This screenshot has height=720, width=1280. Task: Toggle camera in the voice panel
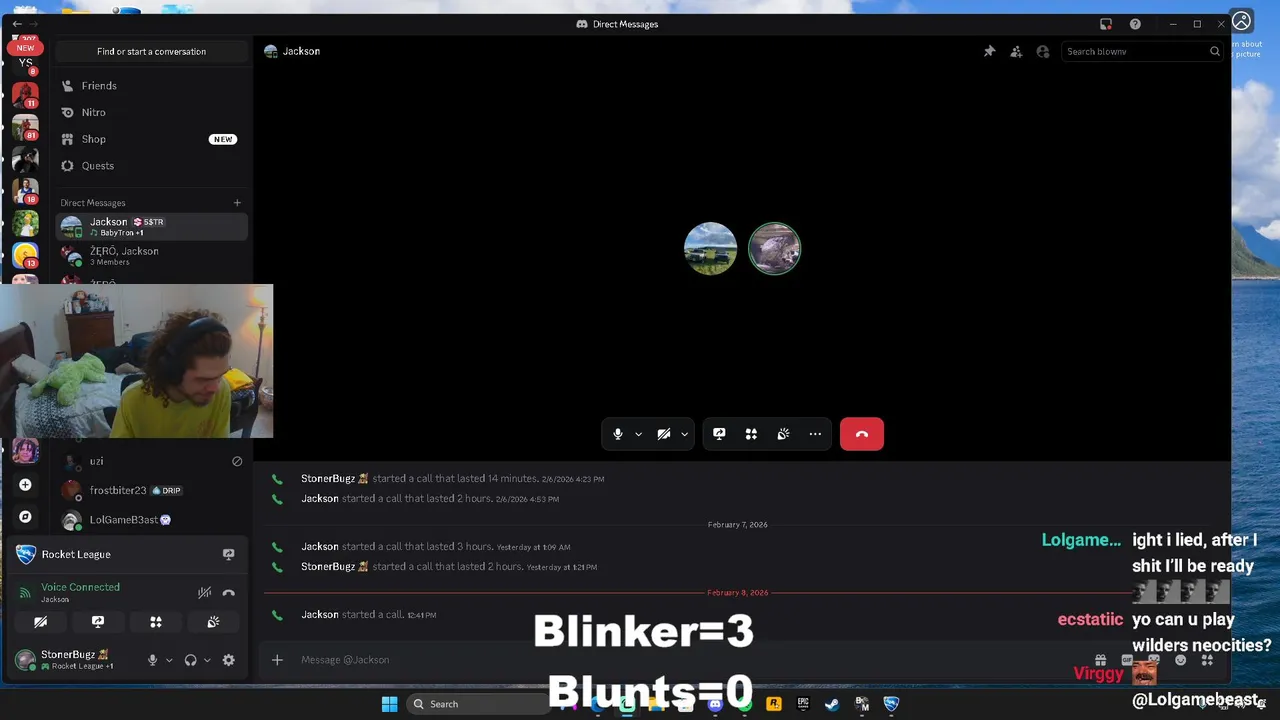tap(40, 622)
